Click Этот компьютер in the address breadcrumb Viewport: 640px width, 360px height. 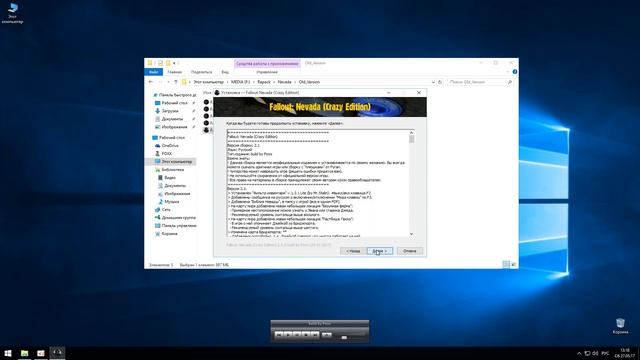point(209,82)
